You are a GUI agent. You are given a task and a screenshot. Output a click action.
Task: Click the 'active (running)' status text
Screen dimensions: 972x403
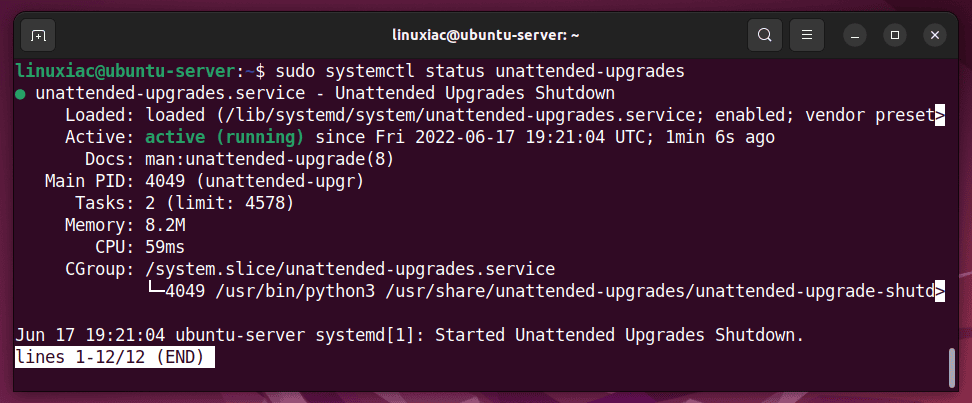click(x=224, y=137)
